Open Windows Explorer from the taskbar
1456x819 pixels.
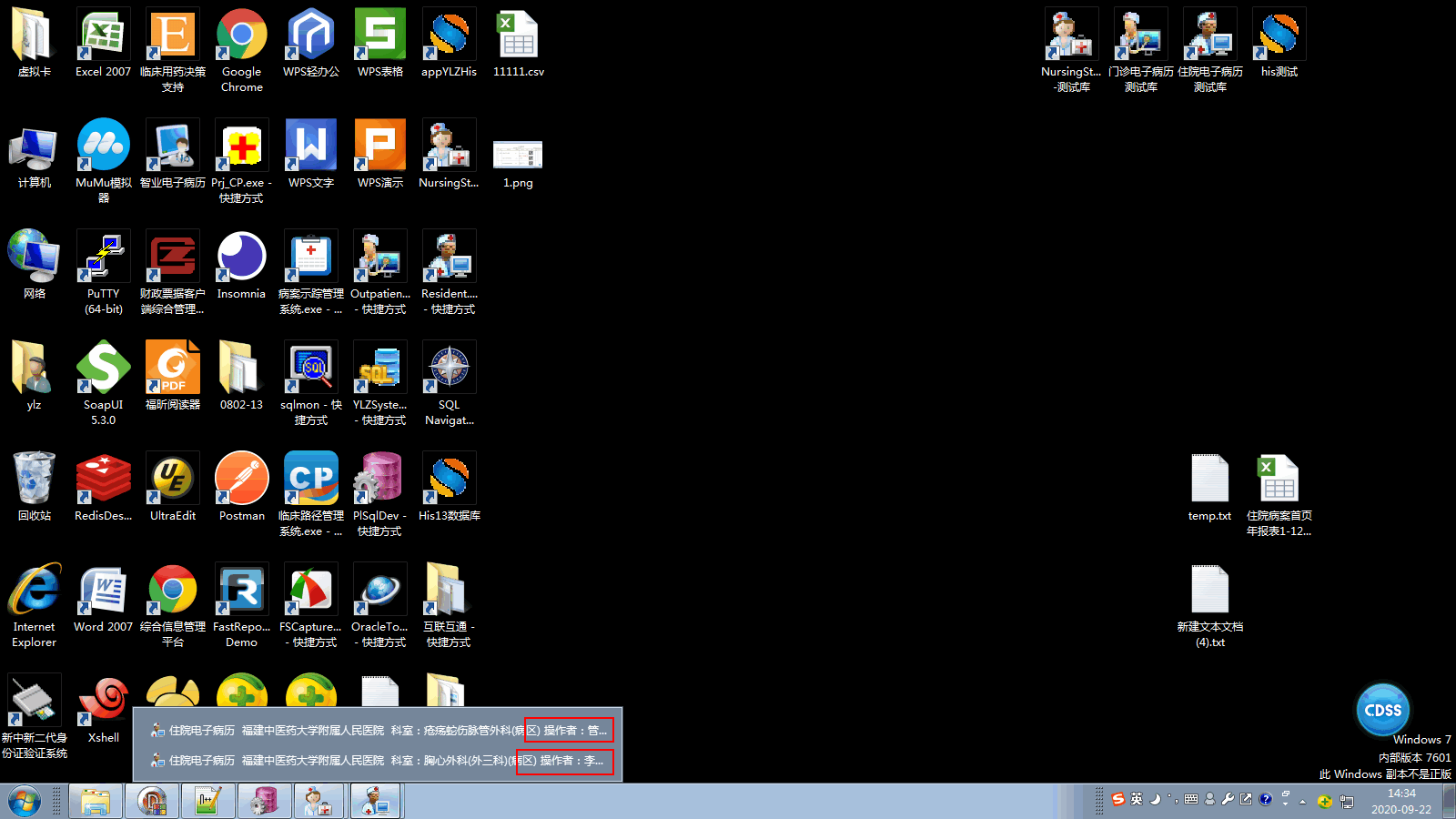pyautogui.click(x=96, y=802)
